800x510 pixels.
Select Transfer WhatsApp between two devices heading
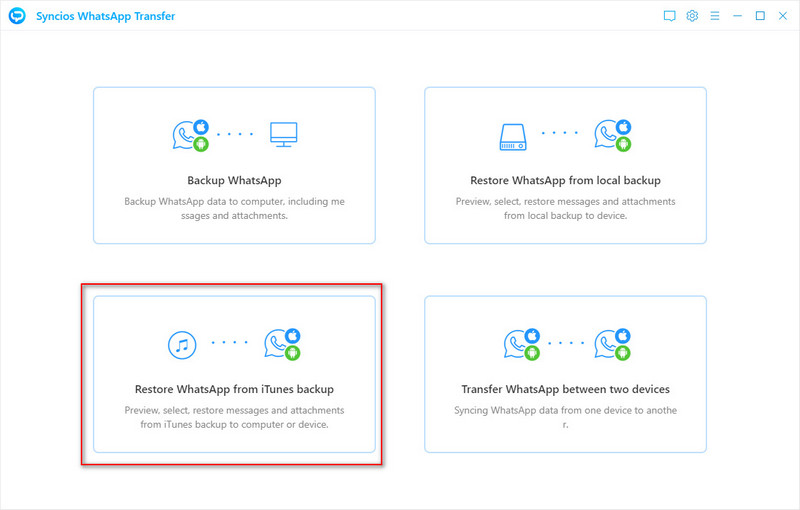coord(565,389)
